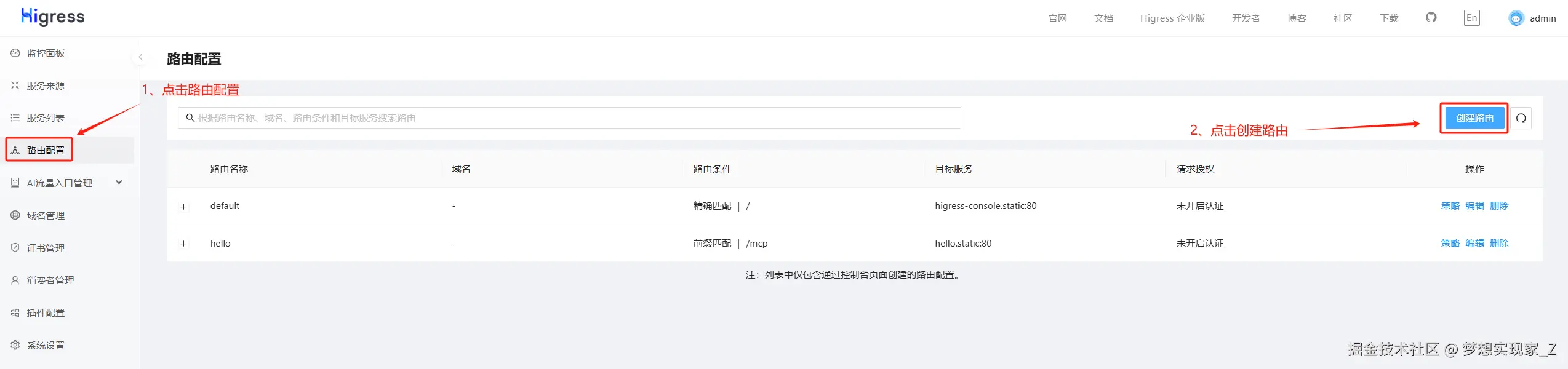Image resolution: width=1568 pixels, height=369 pixels.
Task: Click the 监控面板 dashboard icon
Action: [x=15, y=53]
